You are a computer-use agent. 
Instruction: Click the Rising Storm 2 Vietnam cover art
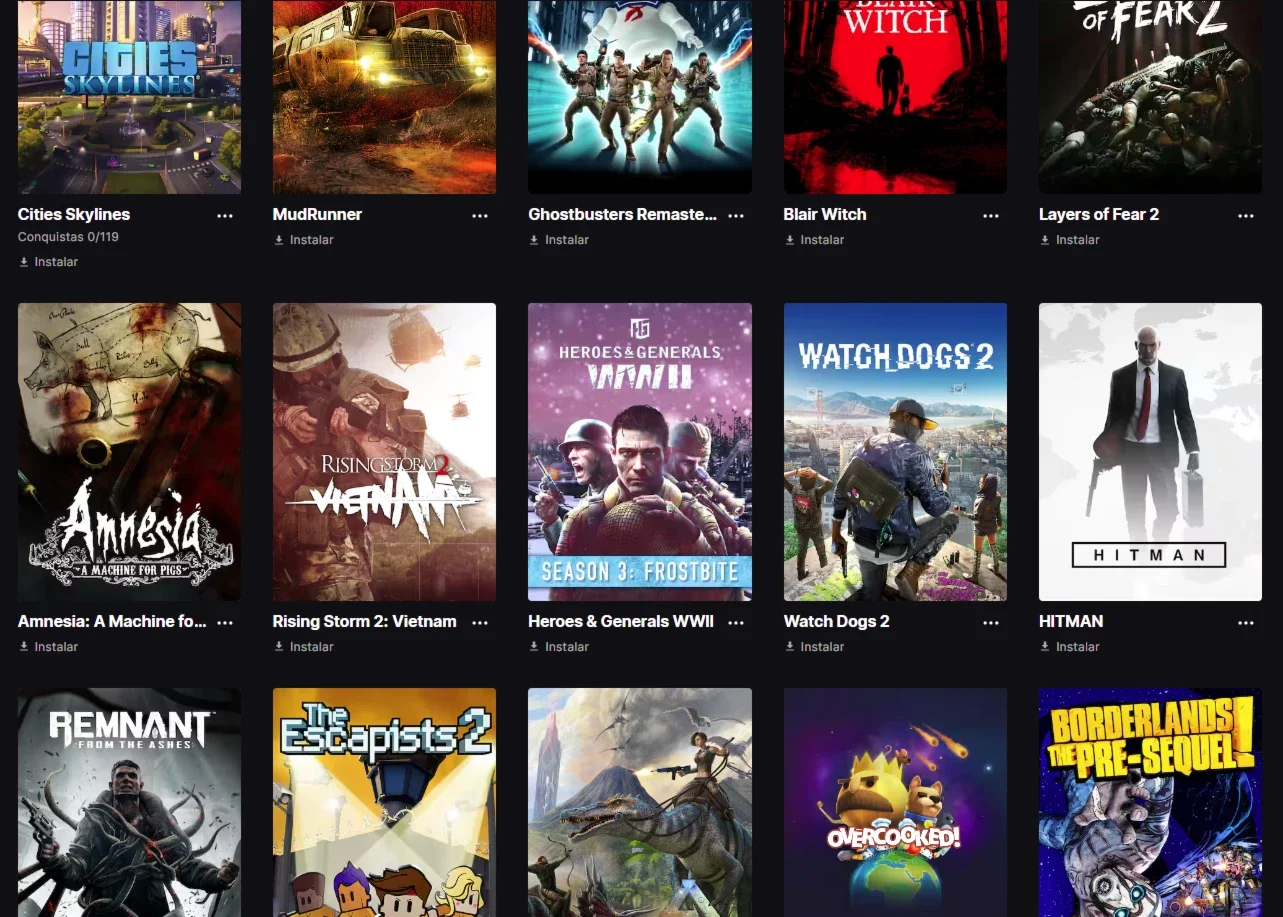pos(384,452)
